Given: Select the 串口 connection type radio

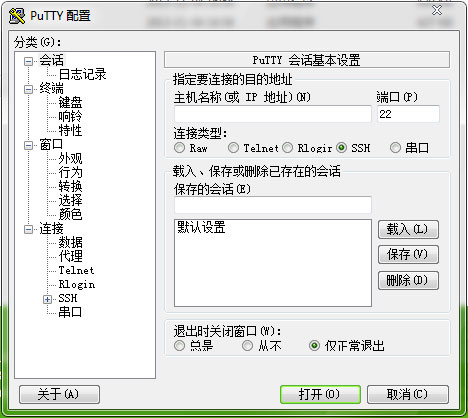Looking at the screenshot, I should tap(395, 148).
